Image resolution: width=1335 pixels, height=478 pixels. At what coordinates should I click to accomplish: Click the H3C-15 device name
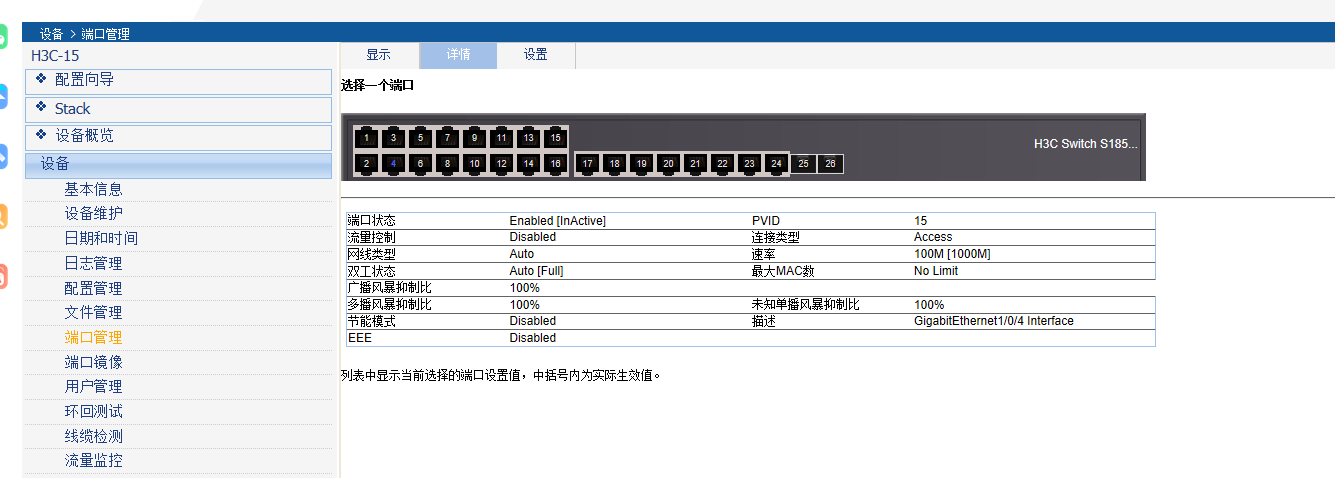(55, 56)
